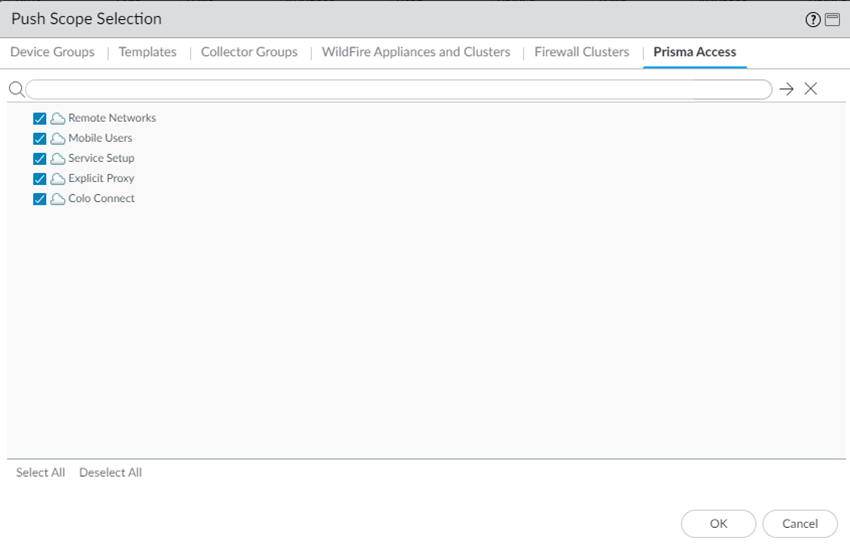Uncheck the Mobile Users checkbox

tap(40, 139)
